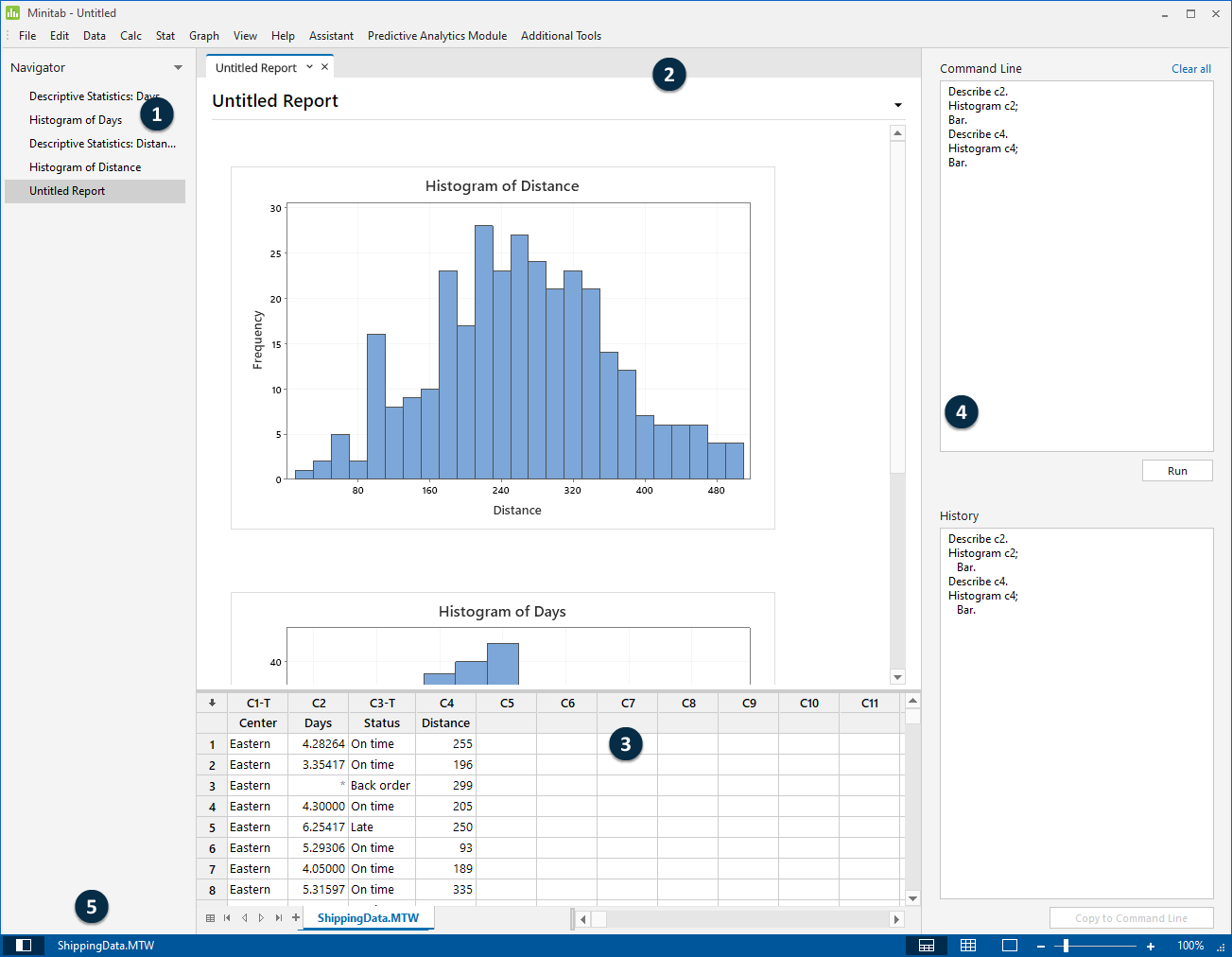The height and width of the screenshot is (957, 1232).
Task: Open the Stat menu
Action: click(165, 36)
